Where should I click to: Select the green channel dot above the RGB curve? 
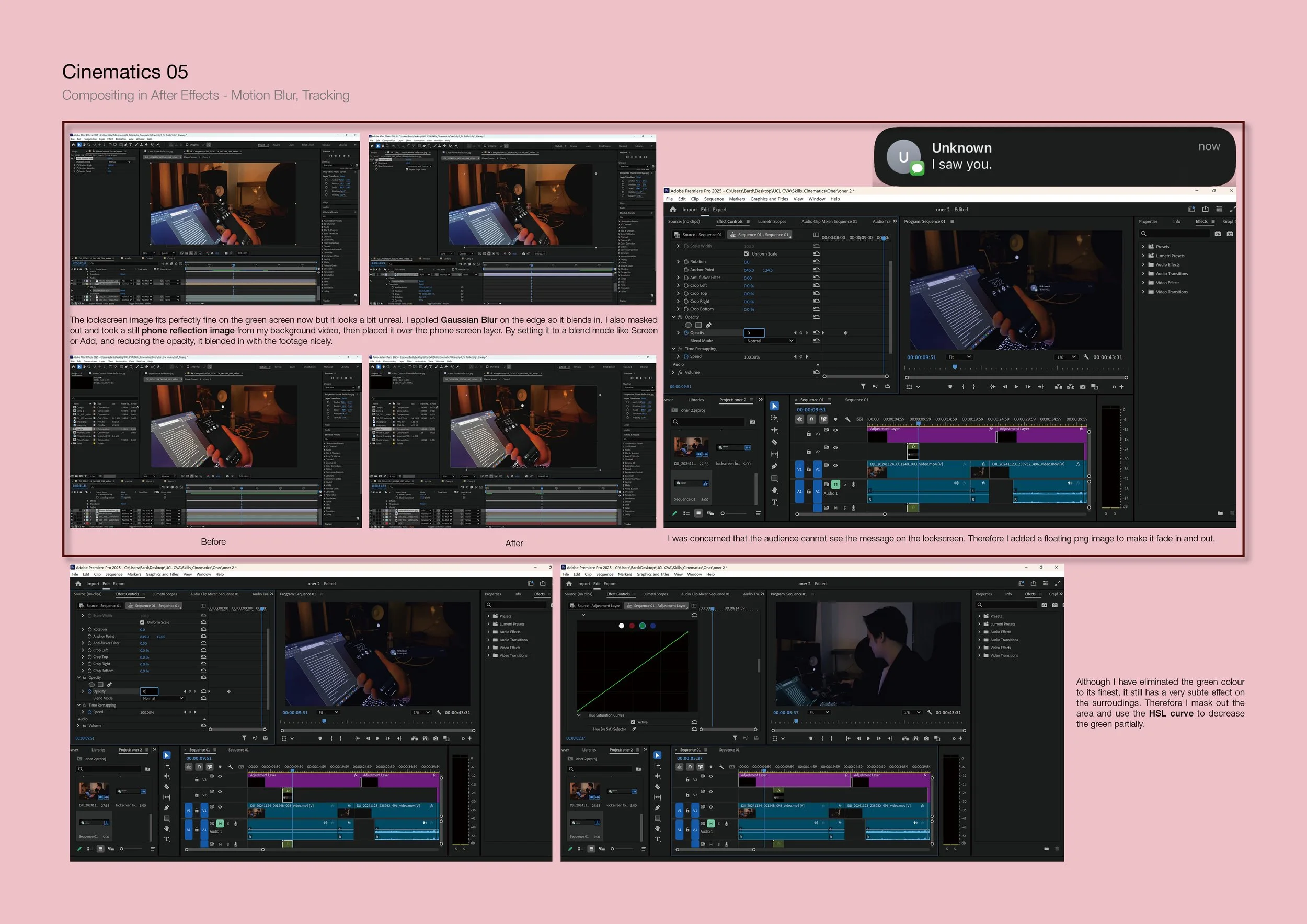(x=642, y=625)
